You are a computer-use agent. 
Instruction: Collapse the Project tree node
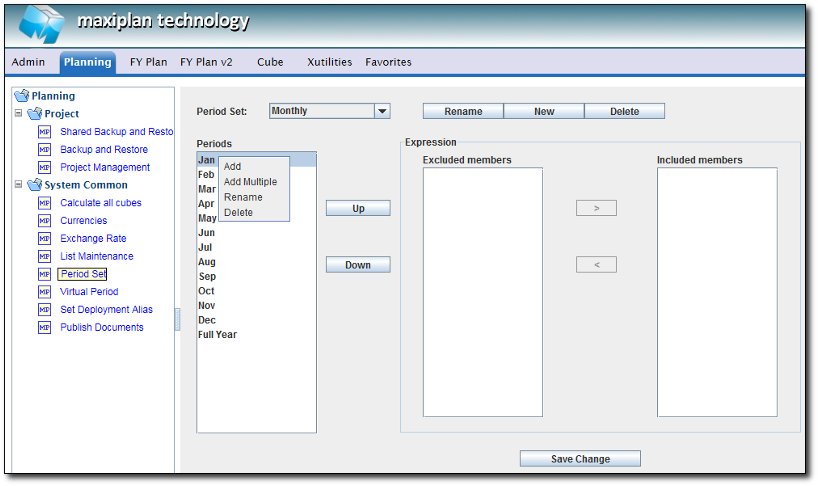(18, 114)
